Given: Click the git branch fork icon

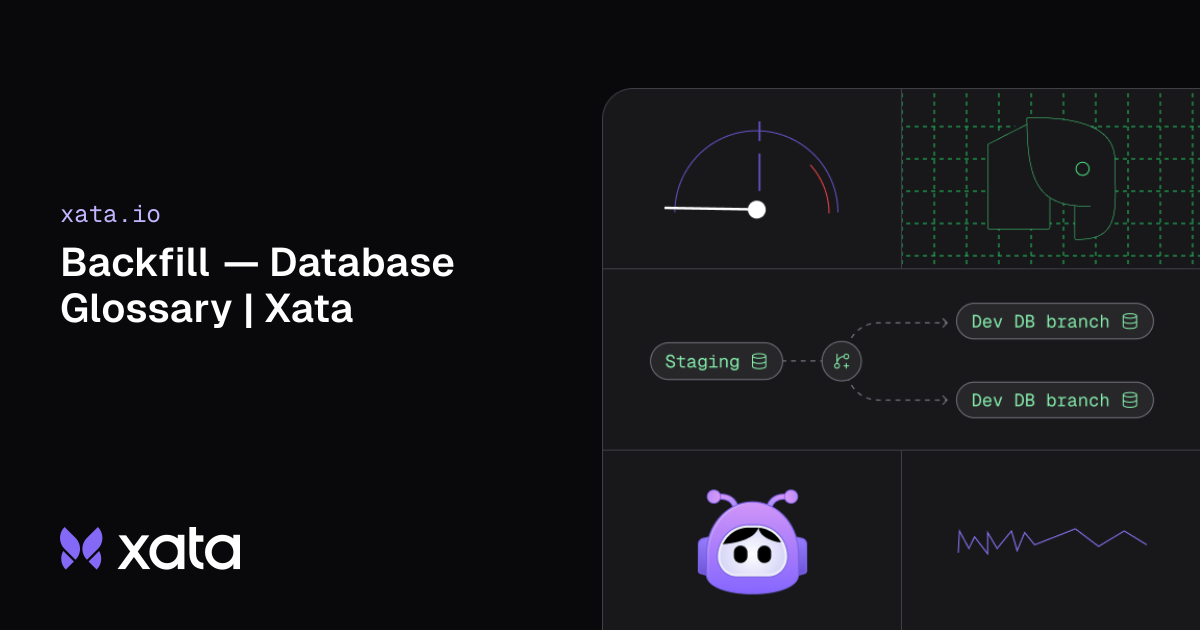Looking at the screenshot, I should pos(841,362).
